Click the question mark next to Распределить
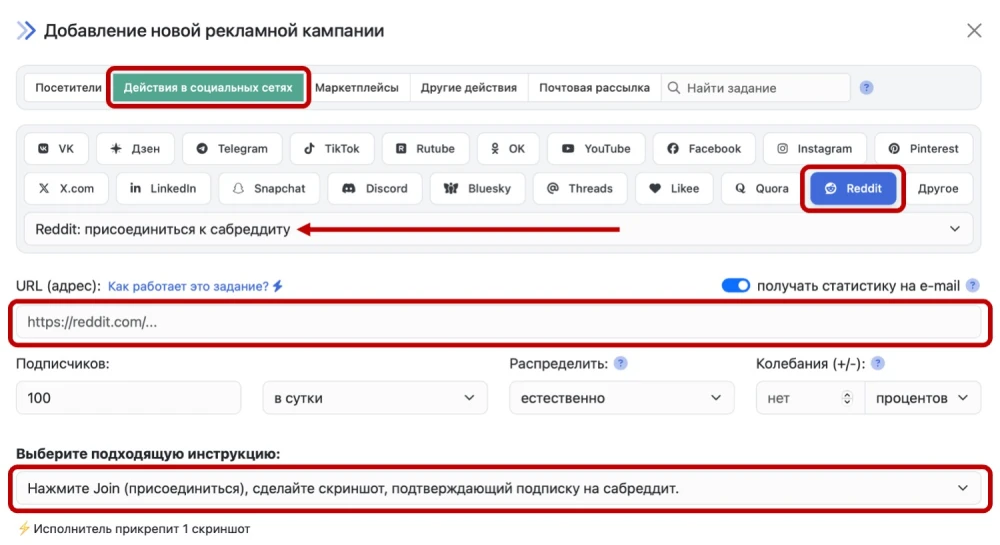The width and height of the screenshot is (1000, 545). [621, 364]
